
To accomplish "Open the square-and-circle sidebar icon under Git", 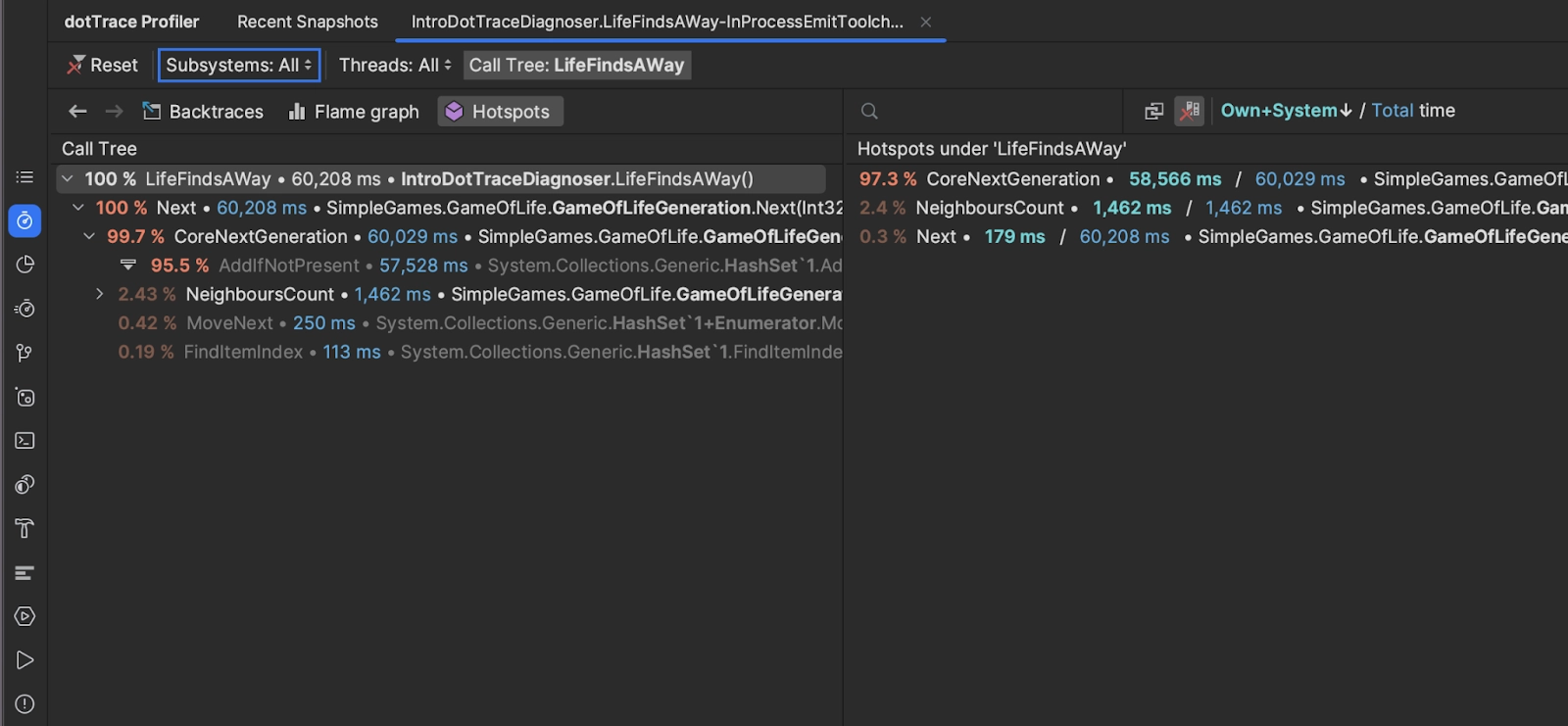I will click(24, 397).
